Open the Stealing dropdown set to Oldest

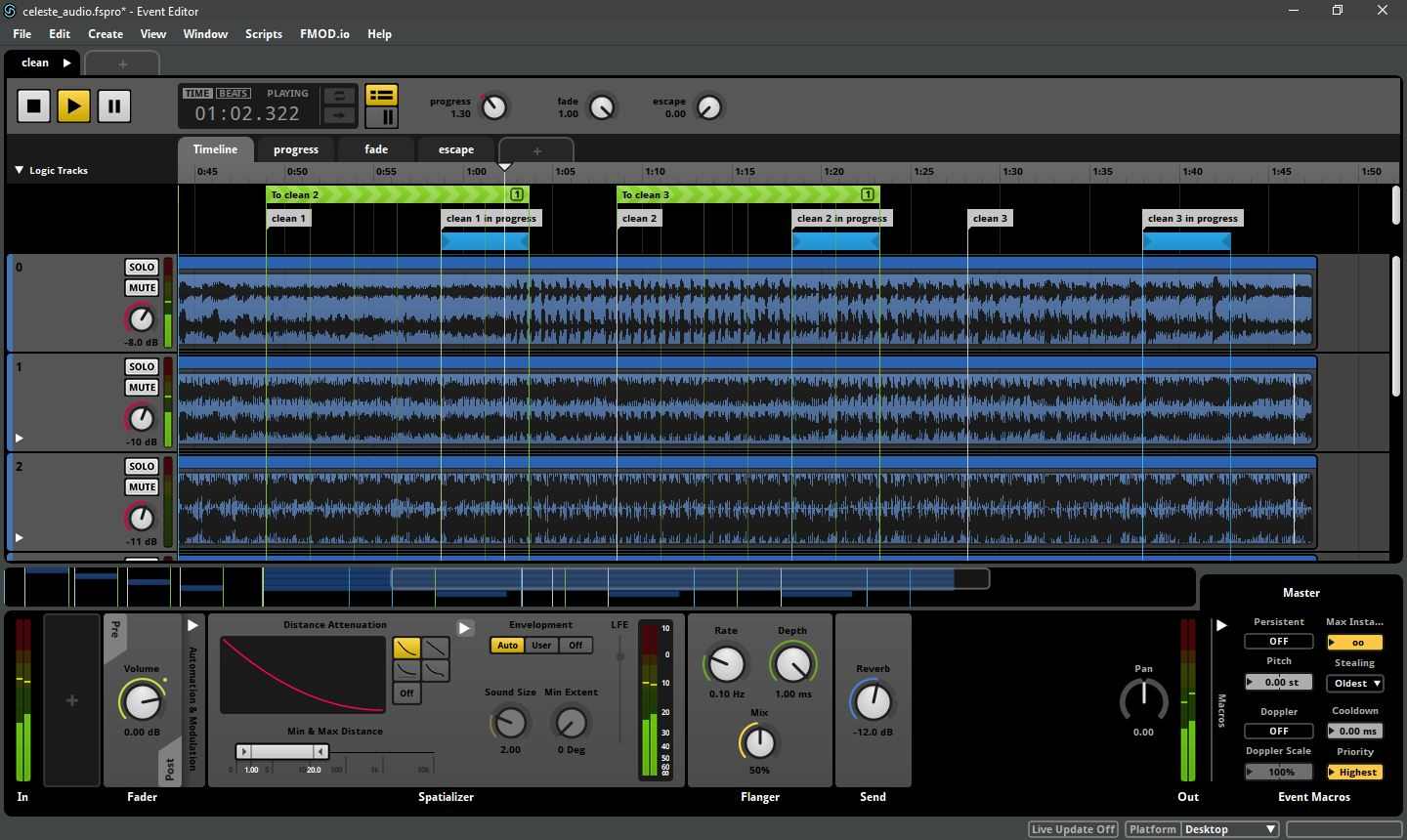click(1354, 683)
